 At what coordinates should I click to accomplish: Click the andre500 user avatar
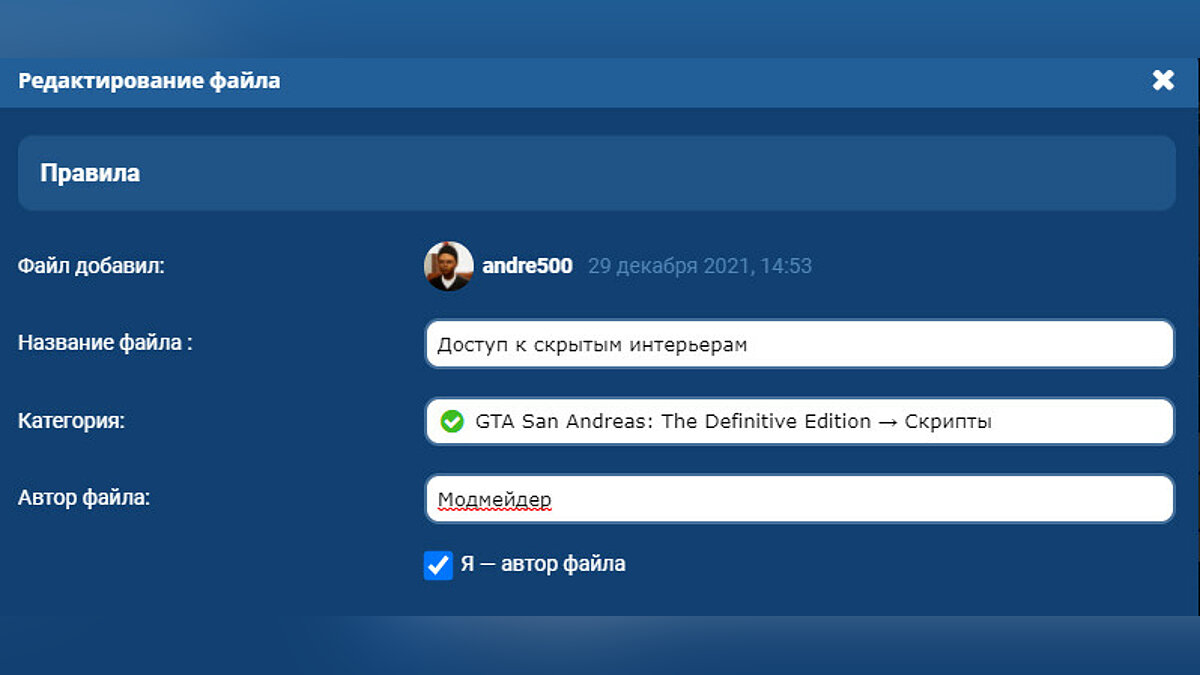[x=449, y=266]
